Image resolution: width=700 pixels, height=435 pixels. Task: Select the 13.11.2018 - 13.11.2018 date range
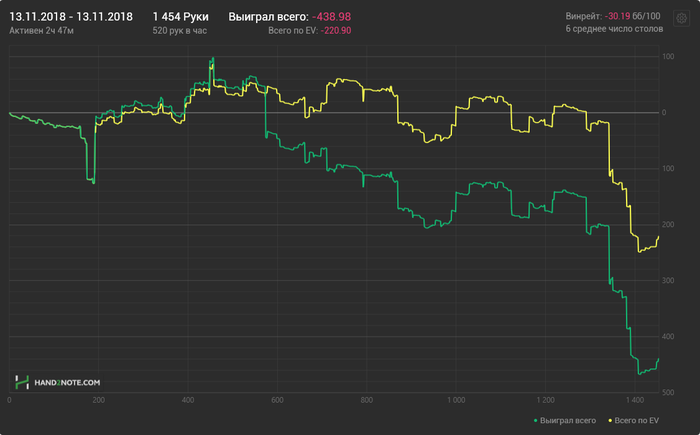(x=71, y=17)
